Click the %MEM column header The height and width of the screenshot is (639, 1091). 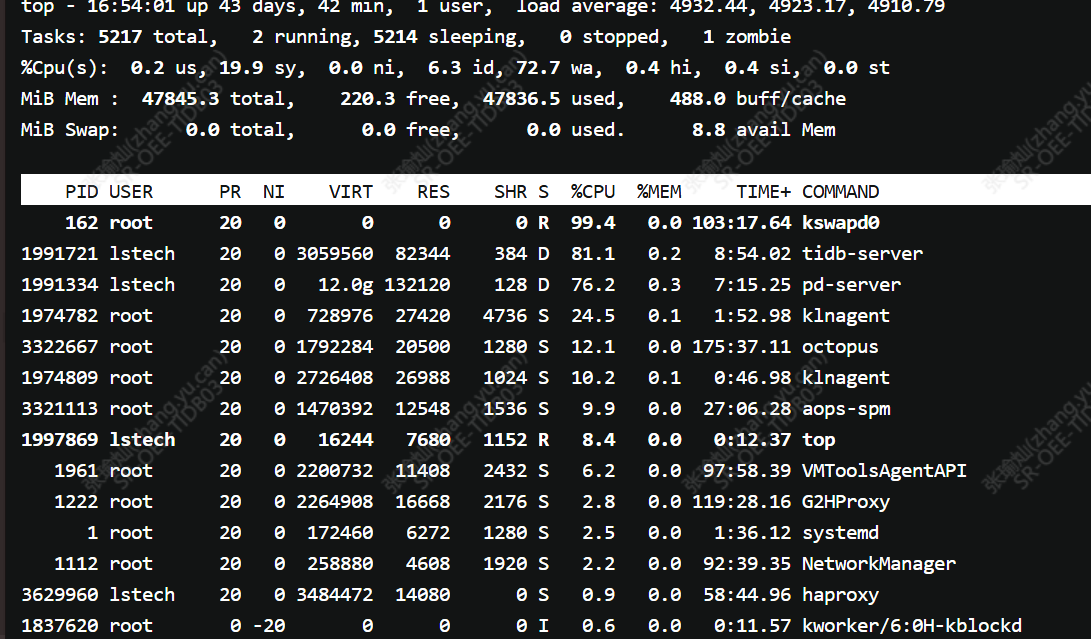coord(659,192)
